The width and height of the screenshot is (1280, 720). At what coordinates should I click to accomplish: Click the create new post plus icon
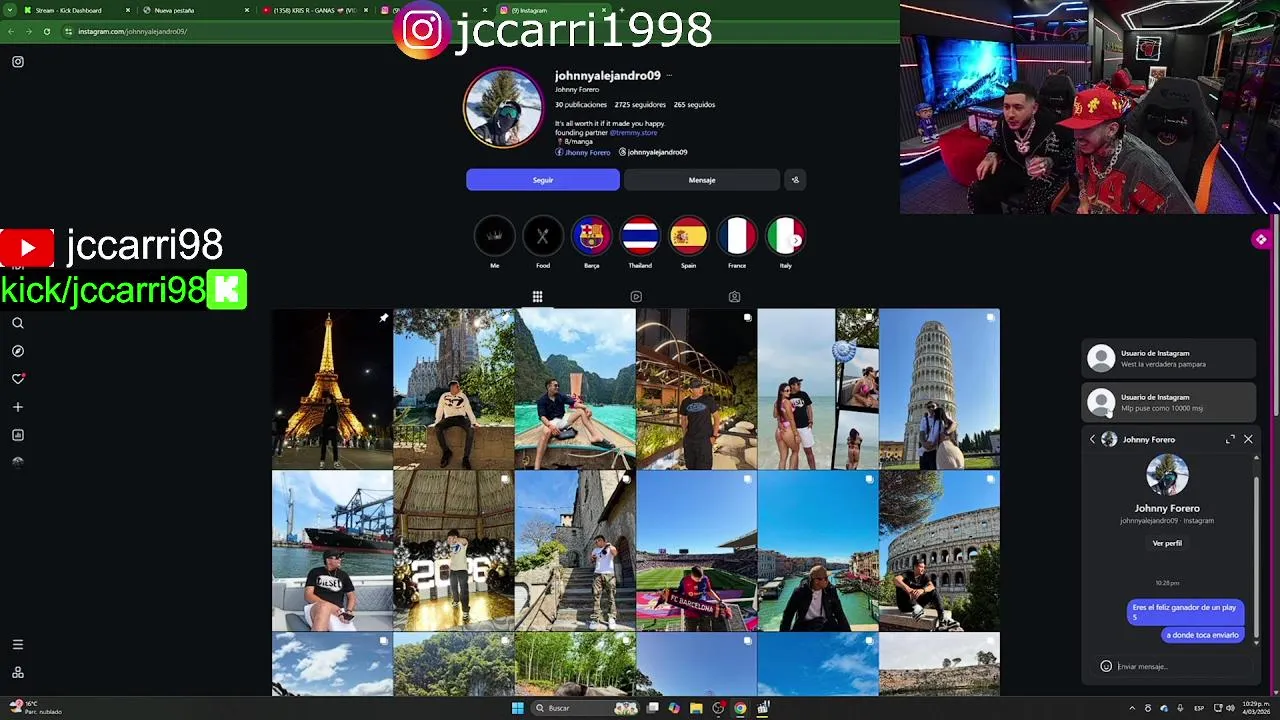click(17, 407)
